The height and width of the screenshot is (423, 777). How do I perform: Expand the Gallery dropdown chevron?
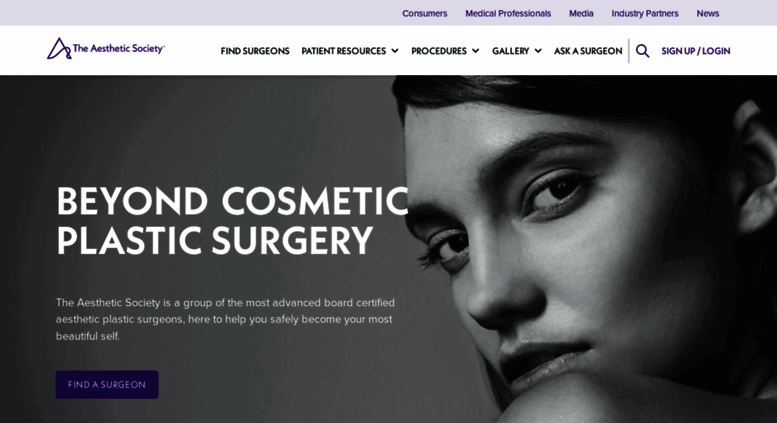(538, 51)
